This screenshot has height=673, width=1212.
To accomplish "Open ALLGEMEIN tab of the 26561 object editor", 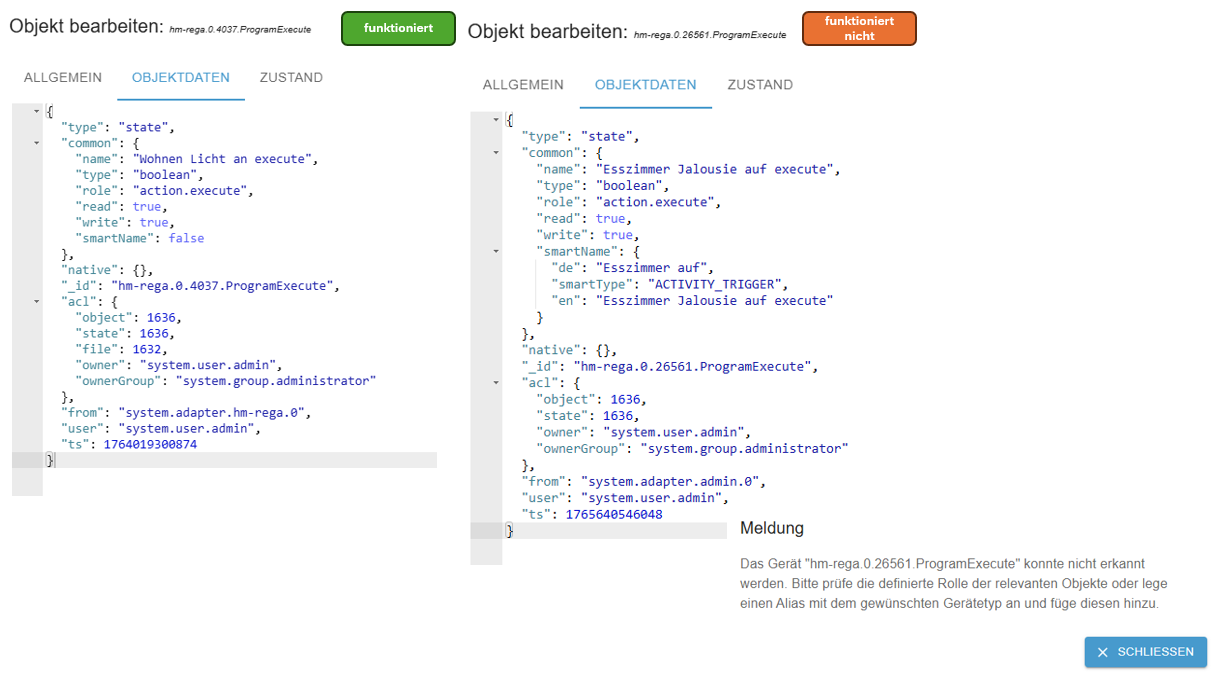I will point(523,85).
